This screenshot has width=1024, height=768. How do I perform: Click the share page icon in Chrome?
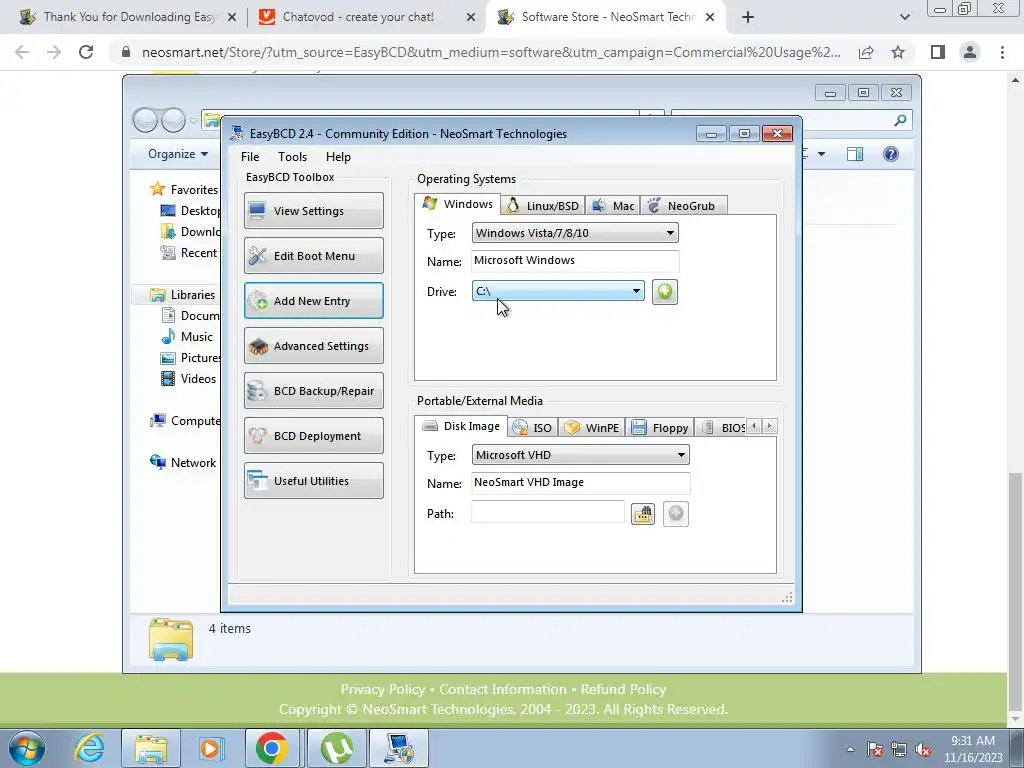[866, 52]
